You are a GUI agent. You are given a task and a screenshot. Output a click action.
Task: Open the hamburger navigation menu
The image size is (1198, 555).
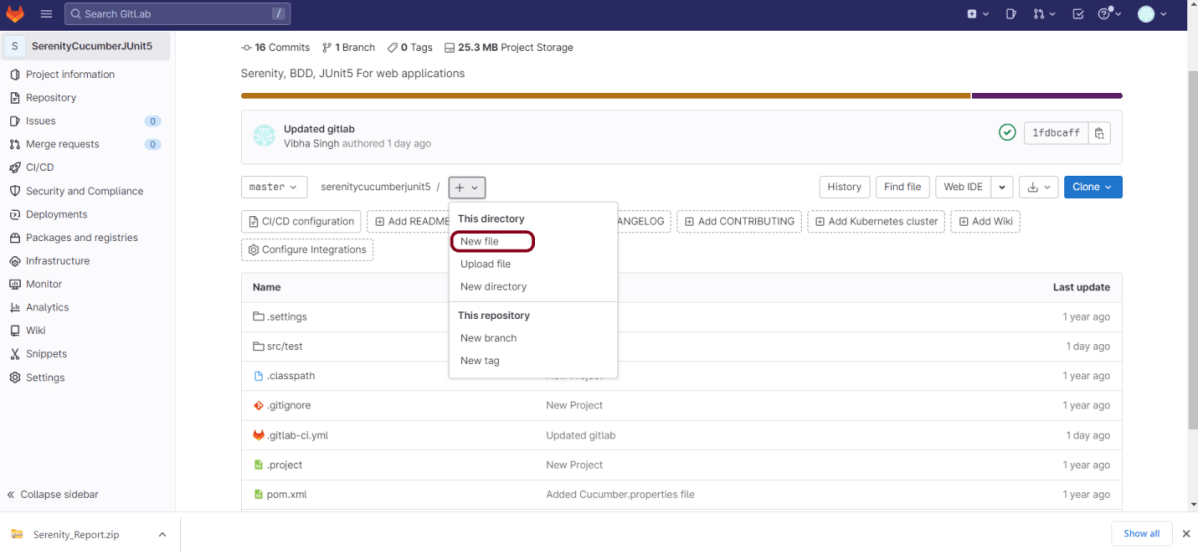(x=46, y=14)
